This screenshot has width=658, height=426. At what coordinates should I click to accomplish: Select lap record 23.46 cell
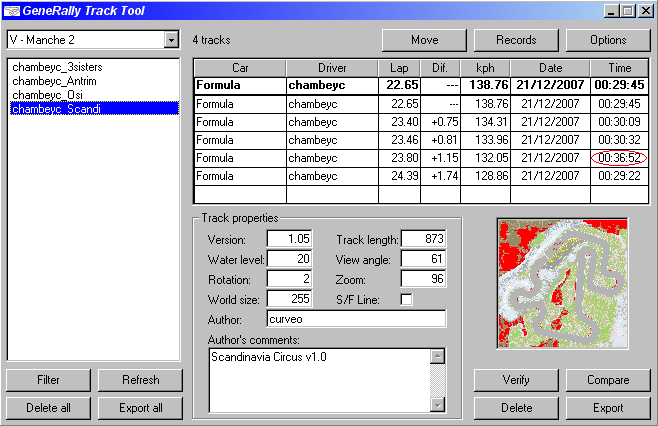pos(400,140)
